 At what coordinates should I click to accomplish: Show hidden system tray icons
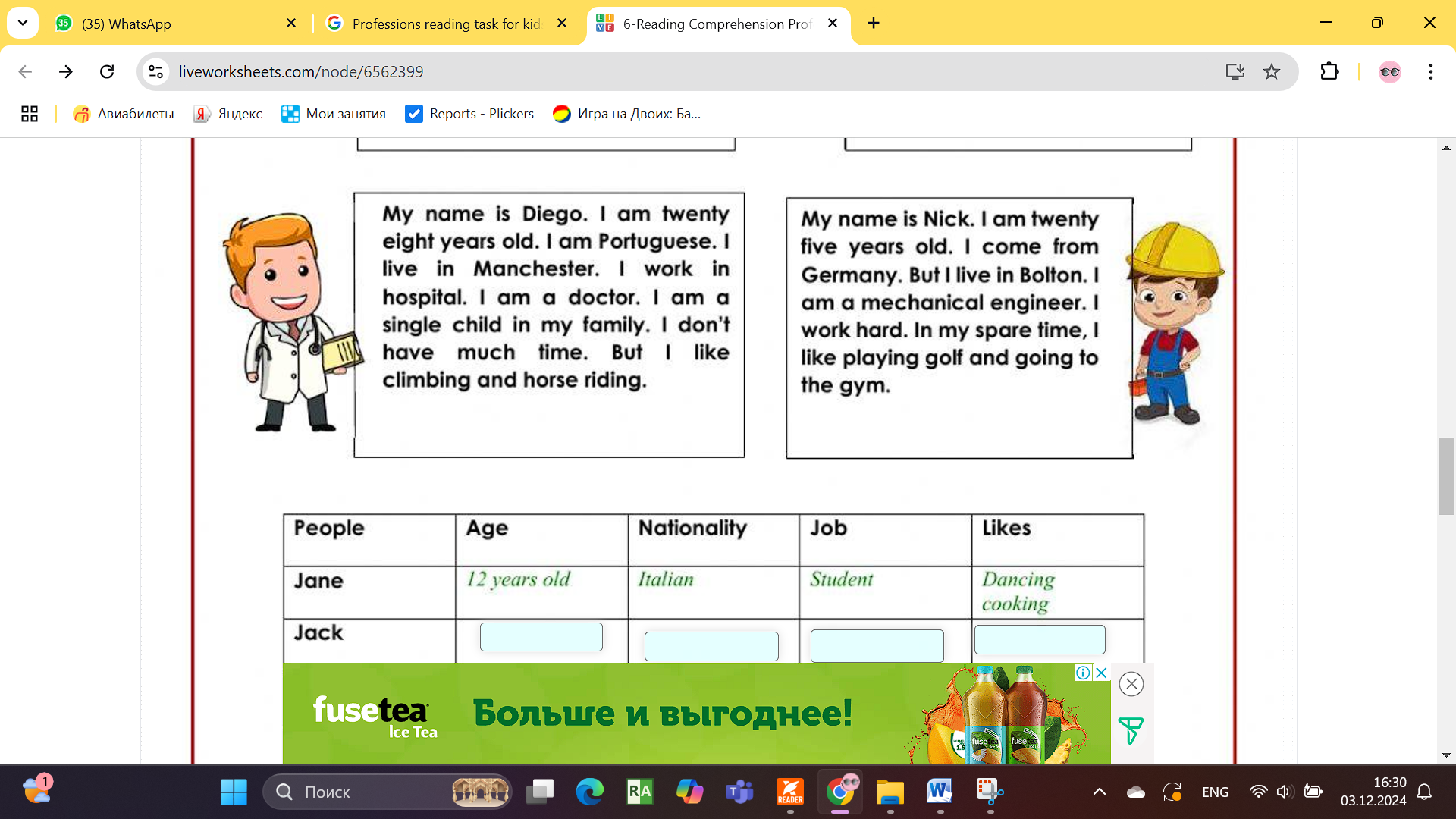1099,792
